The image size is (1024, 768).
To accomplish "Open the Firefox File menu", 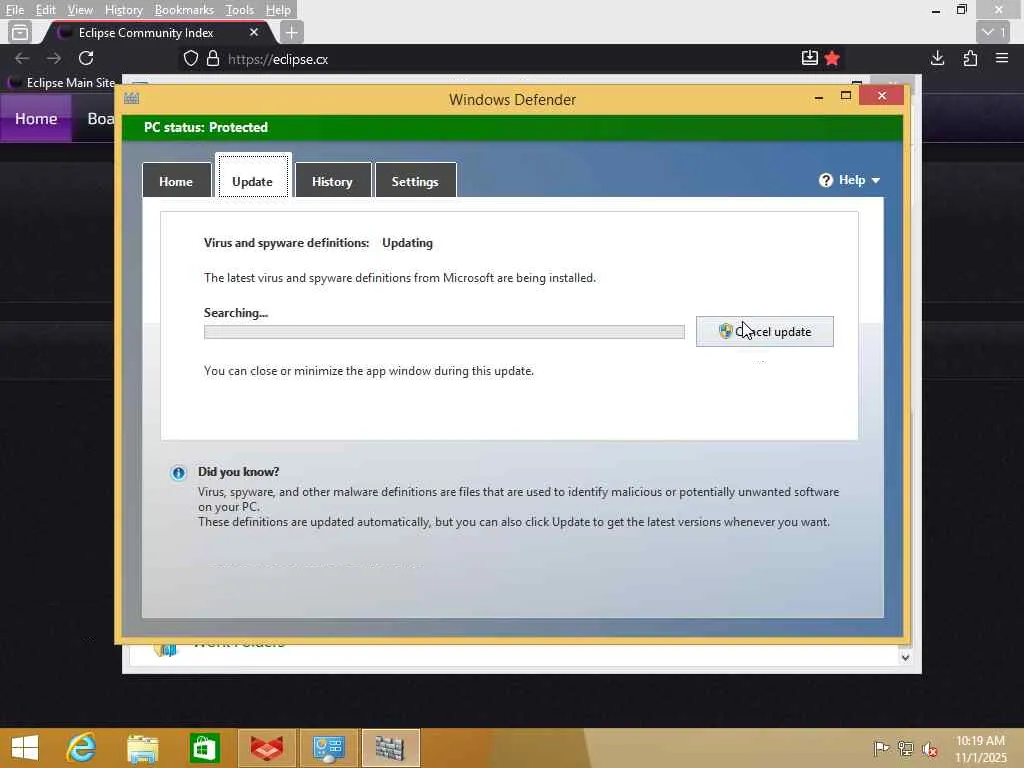I will (x=14, y=10).
